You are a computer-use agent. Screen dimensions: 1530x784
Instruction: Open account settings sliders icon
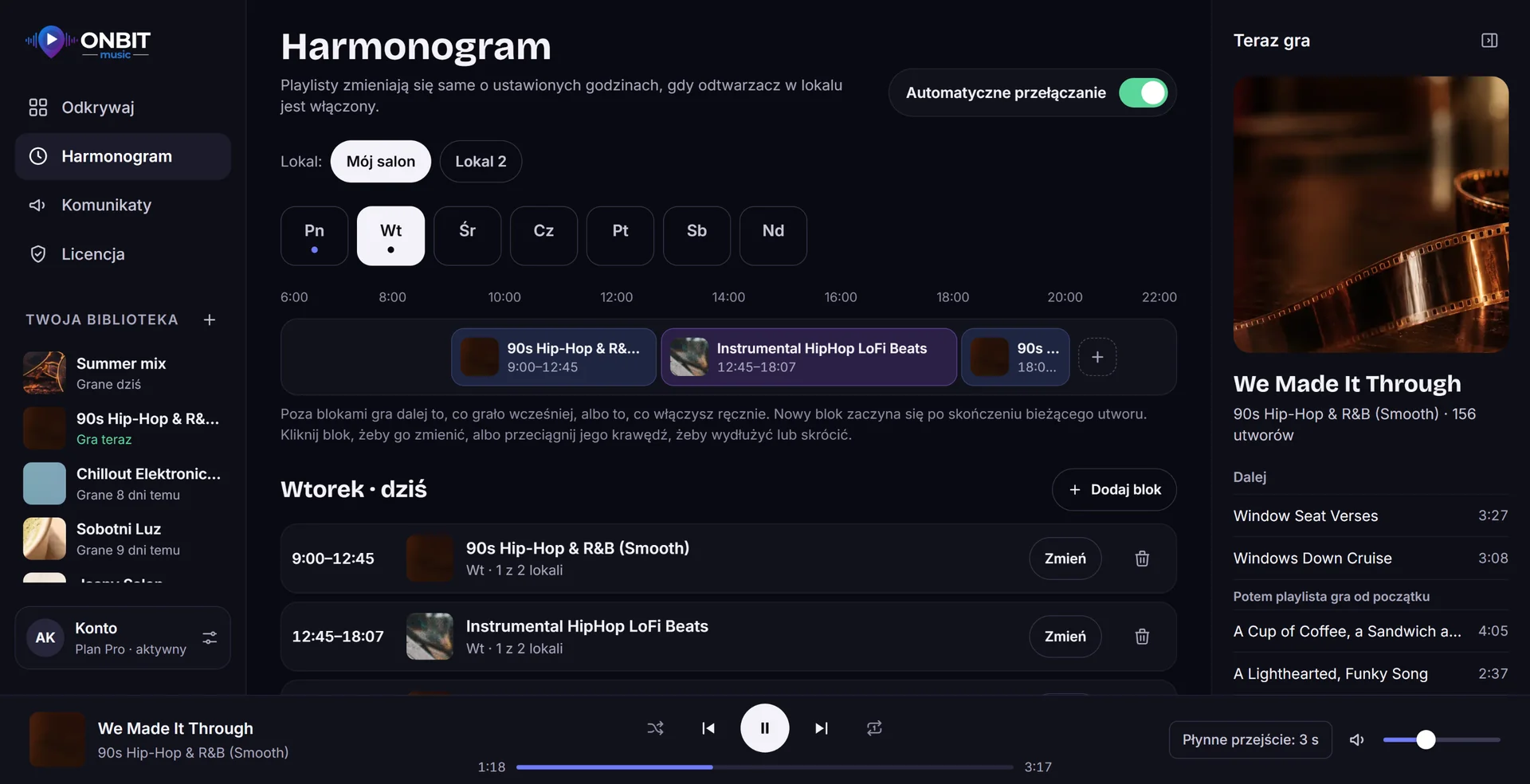point(210,637)
